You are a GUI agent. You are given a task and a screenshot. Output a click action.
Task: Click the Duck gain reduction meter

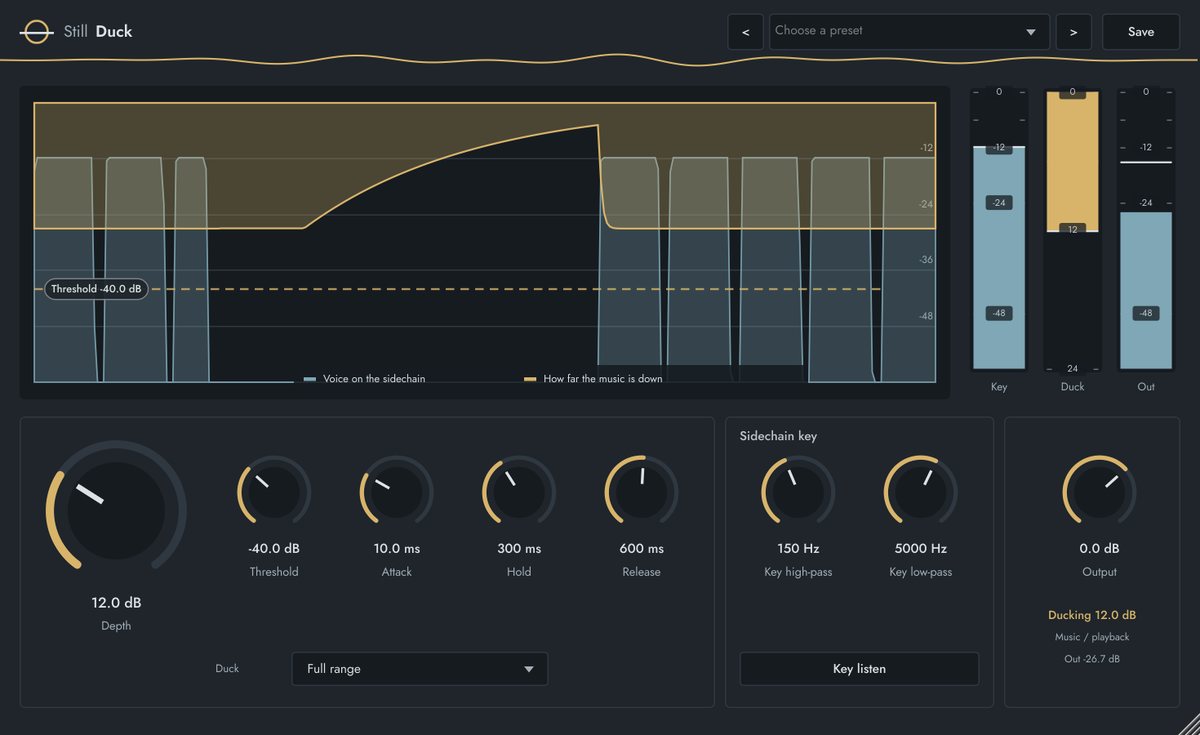pyautogui.click(x=1072, y=230)
